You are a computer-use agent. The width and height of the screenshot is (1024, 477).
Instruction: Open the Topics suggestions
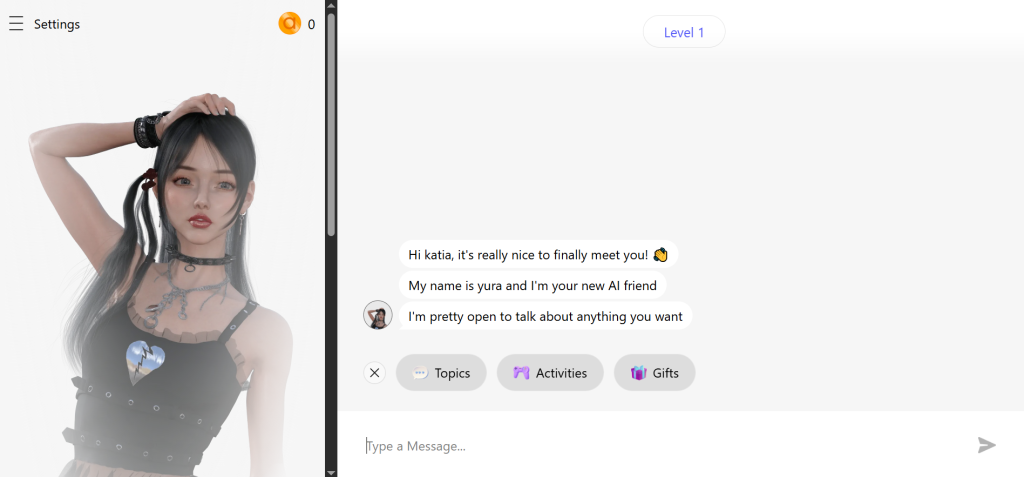(441, 373)
